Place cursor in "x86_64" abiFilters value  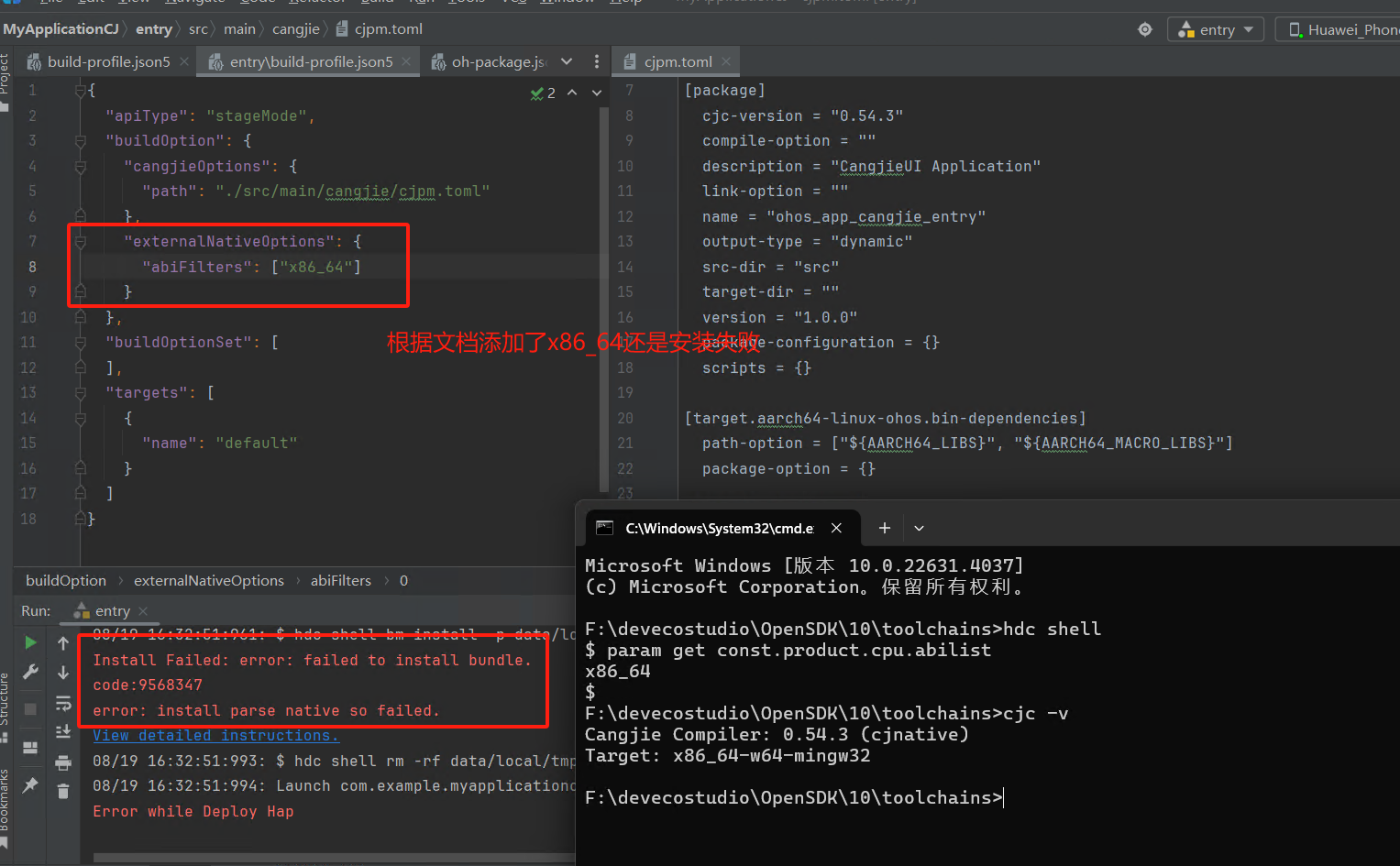[315, 267]
